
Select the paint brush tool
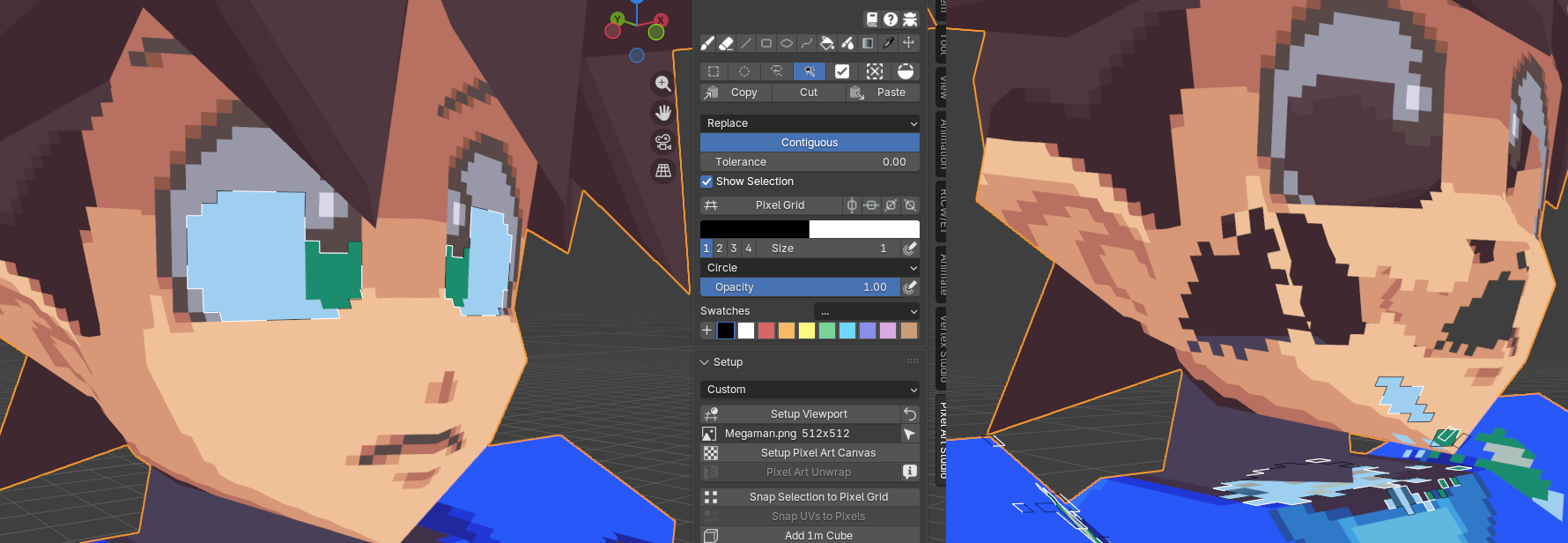coord(707,43)
